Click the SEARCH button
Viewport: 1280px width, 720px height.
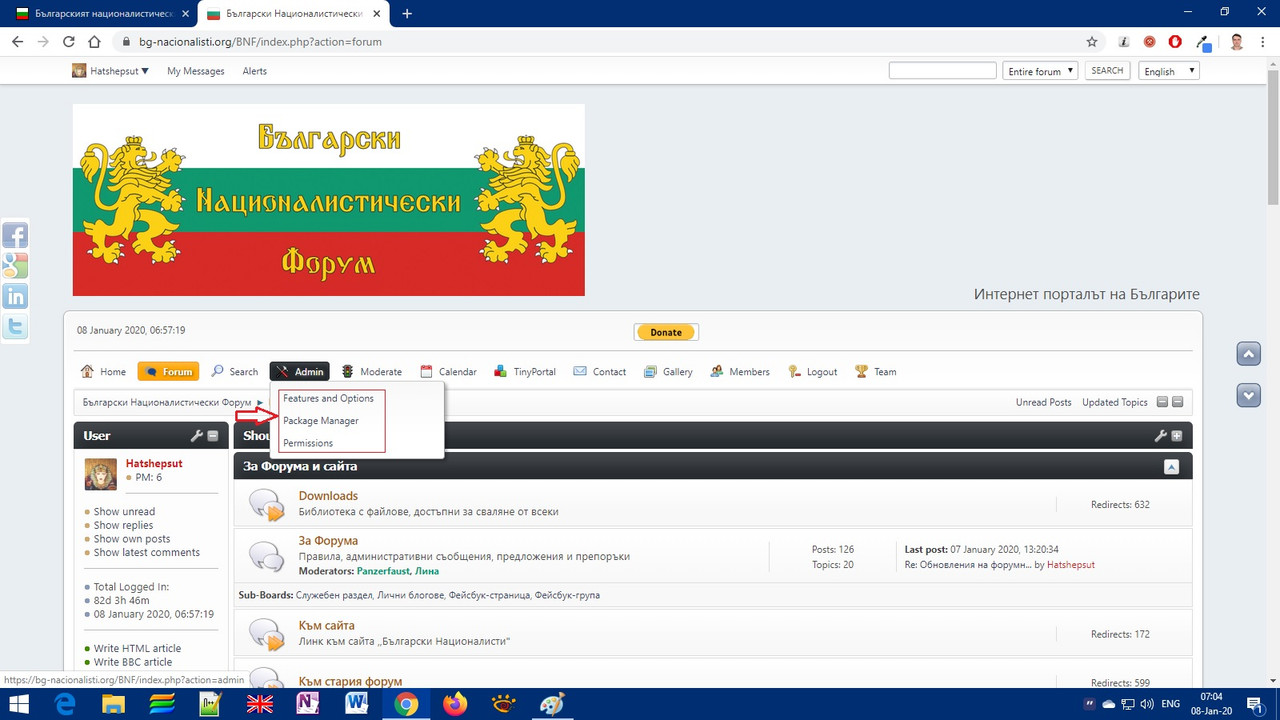point(1107,71)
